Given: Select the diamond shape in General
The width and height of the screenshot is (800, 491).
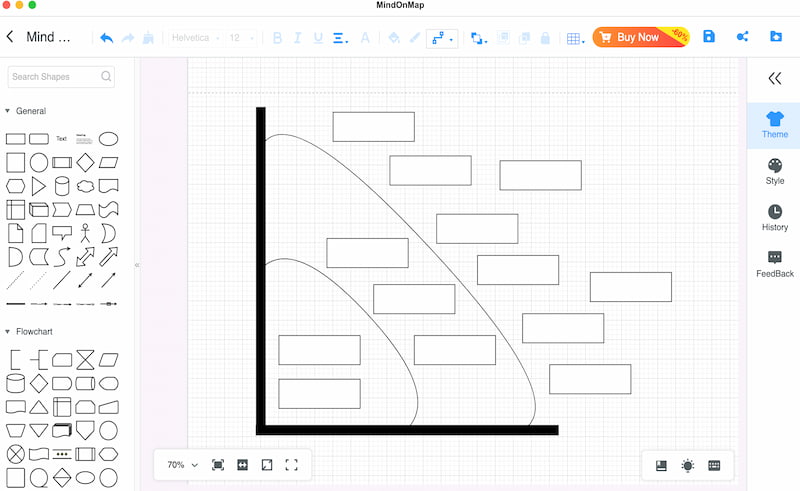Looking at the screenshot, I should [85, 162].
